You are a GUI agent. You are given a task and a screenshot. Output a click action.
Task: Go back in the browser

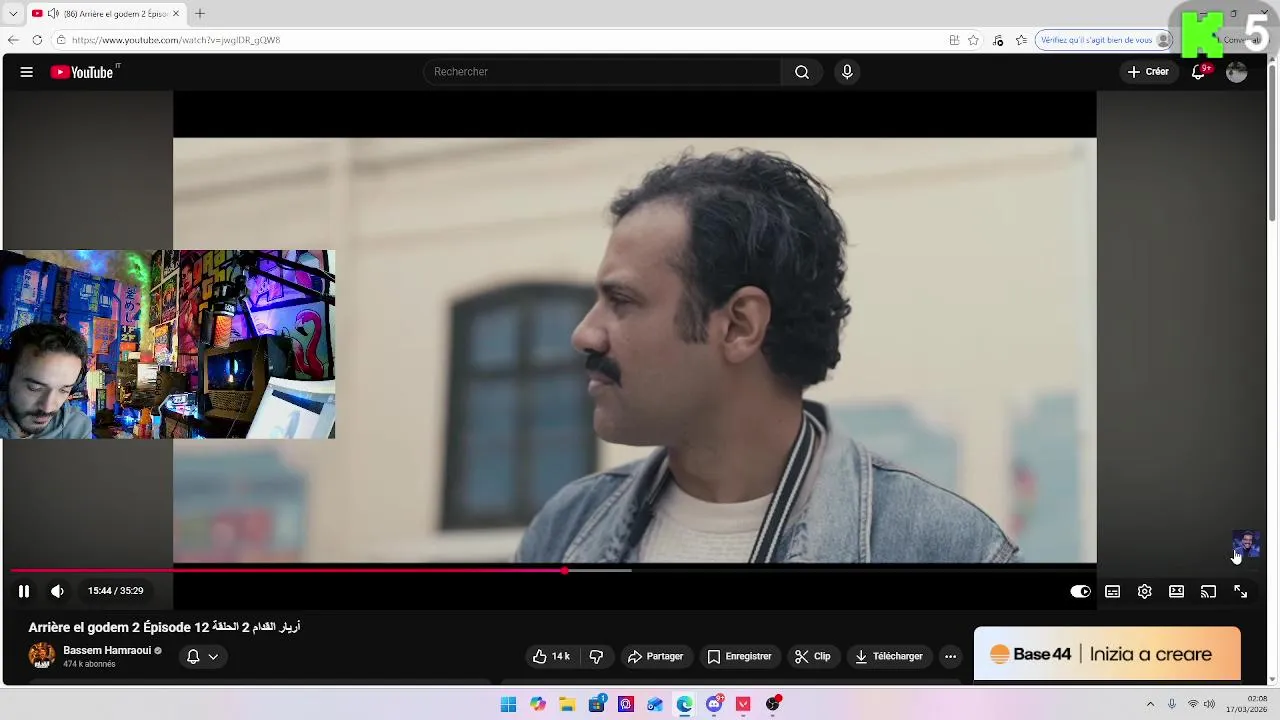tap(13, 40)
